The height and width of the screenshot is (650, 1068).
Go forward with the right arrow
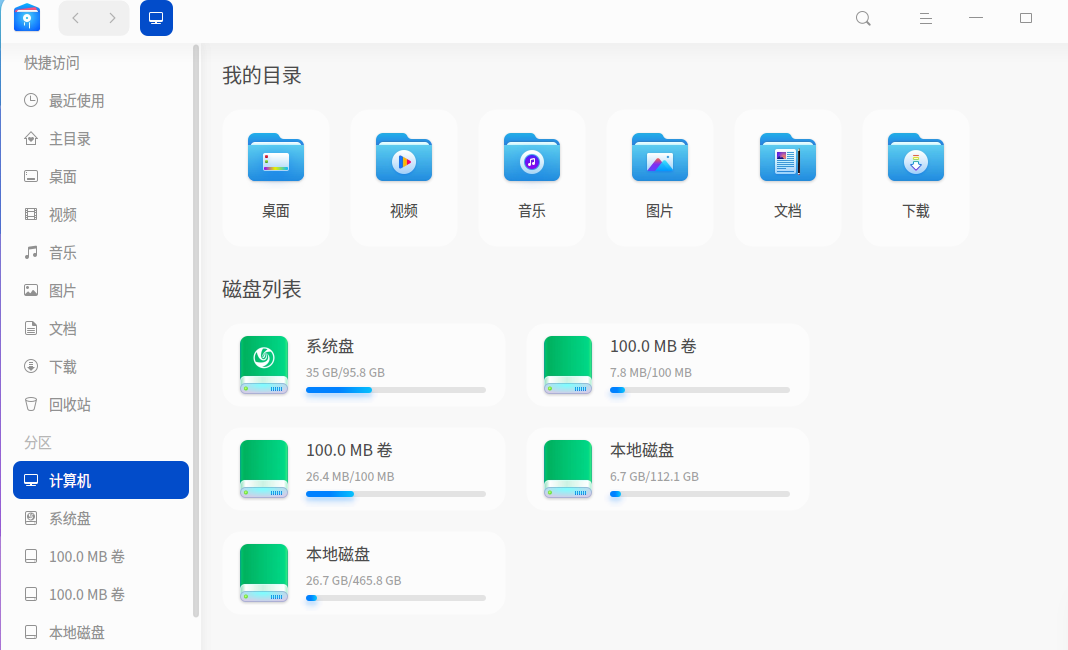point(112,18)
